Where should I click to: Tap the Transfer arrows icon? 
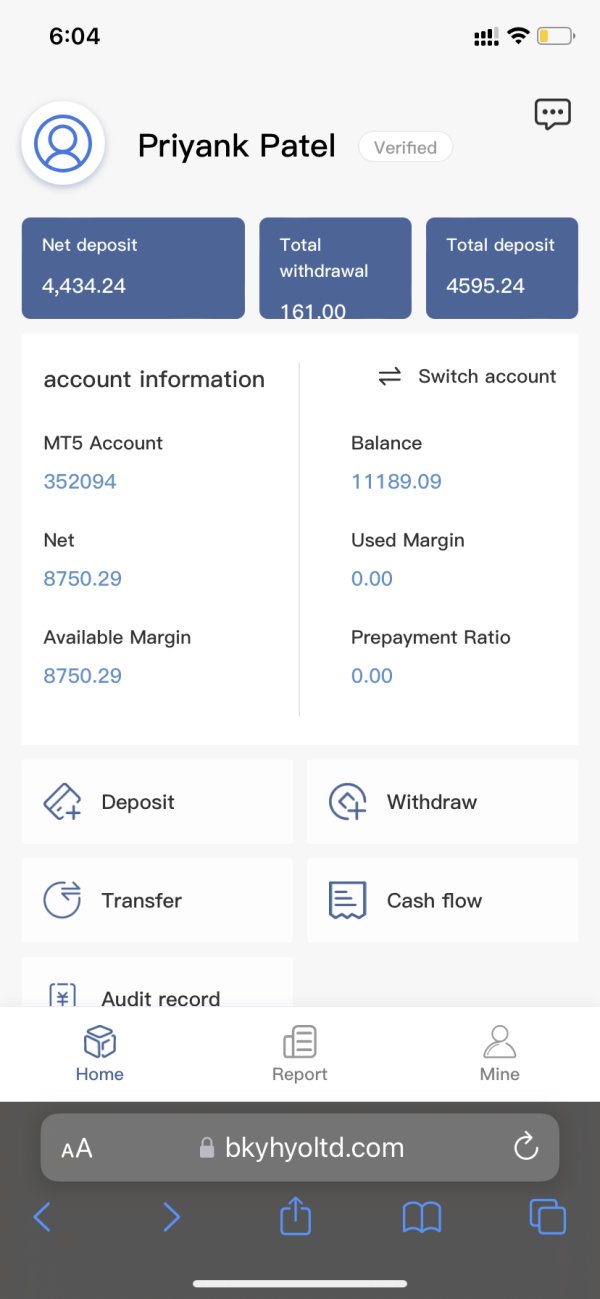[x=62, y=900]
